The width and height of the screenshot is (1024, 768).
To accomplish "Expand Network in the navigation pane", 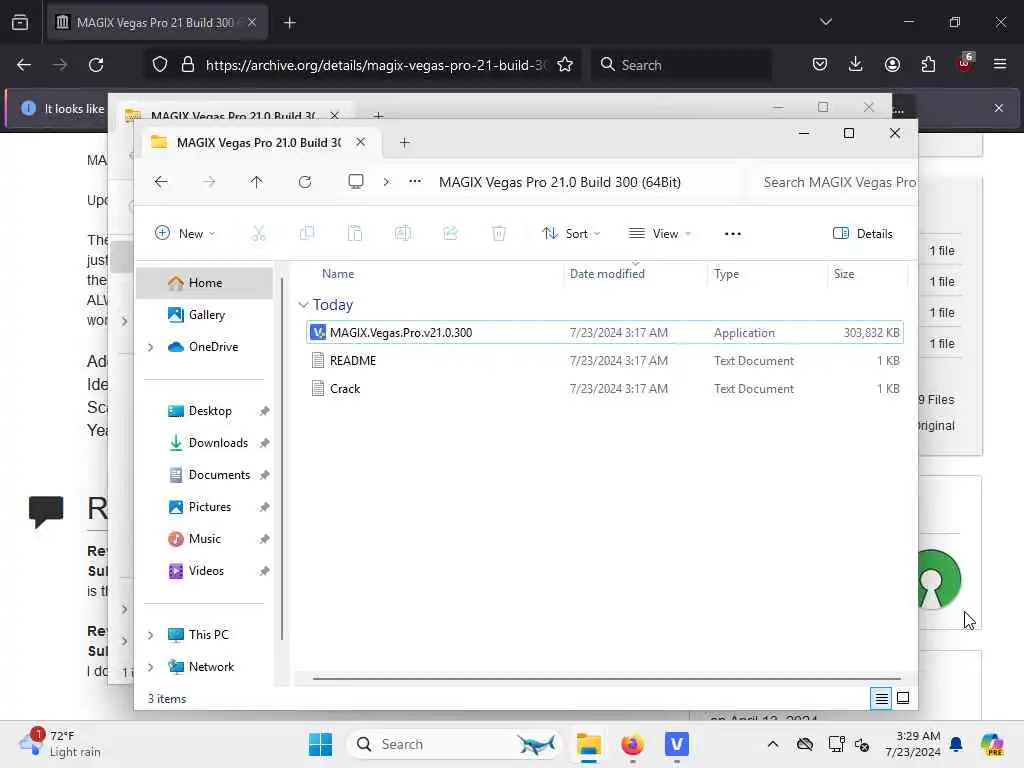I will click(x=151, y=667).
